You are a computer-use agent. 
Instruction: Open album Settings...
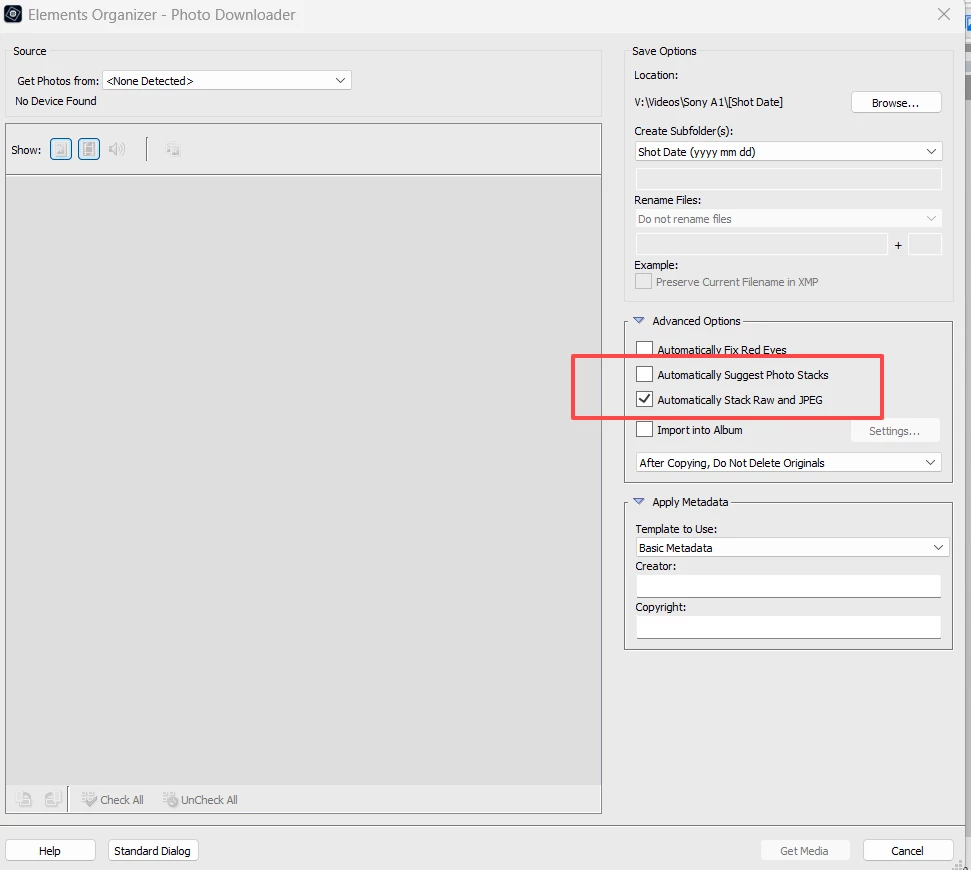point(895,431)
